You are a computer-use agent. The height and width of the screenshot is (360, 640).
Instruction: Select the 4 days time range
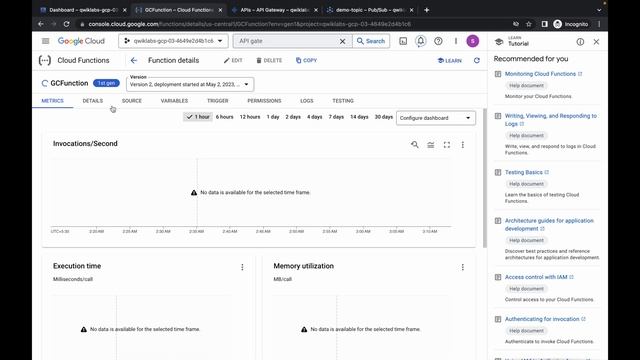pyautogui.click(x=315, y=117)
